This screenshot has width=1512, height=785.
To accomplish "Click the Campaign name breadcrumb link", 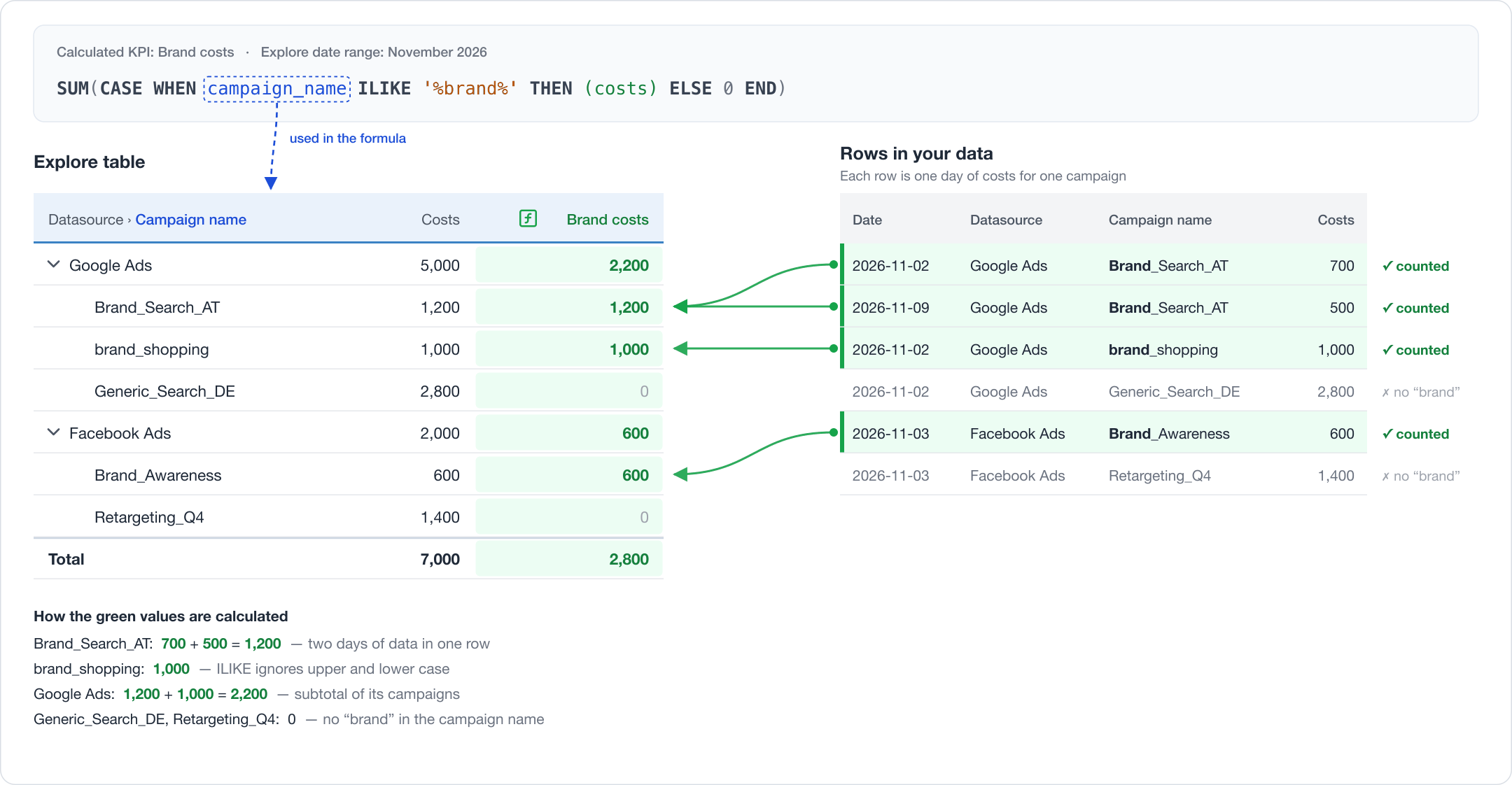I will click(191, 220).
